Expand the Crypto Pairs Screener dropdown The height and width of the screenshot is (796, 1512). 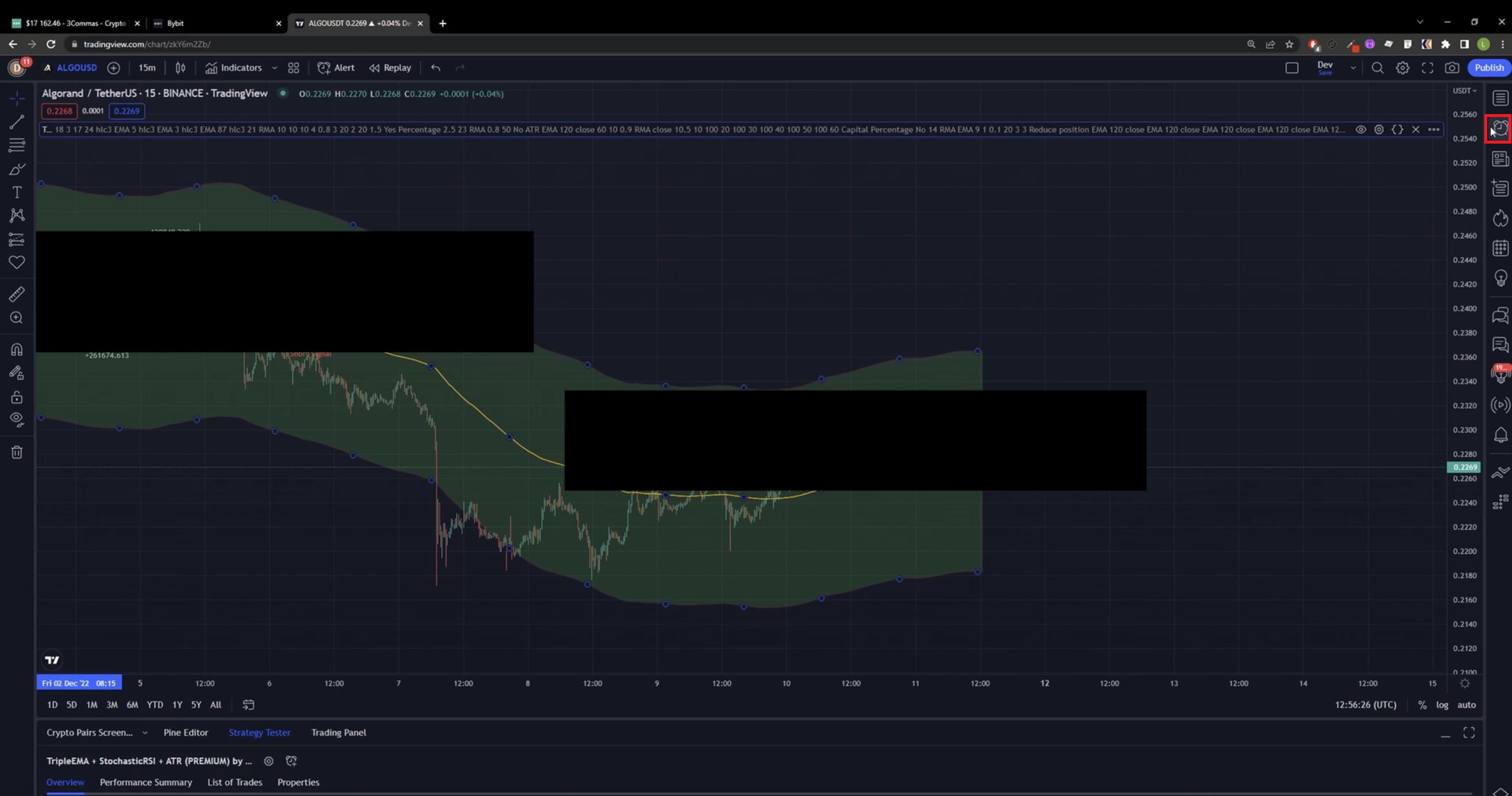click(145, 733)
